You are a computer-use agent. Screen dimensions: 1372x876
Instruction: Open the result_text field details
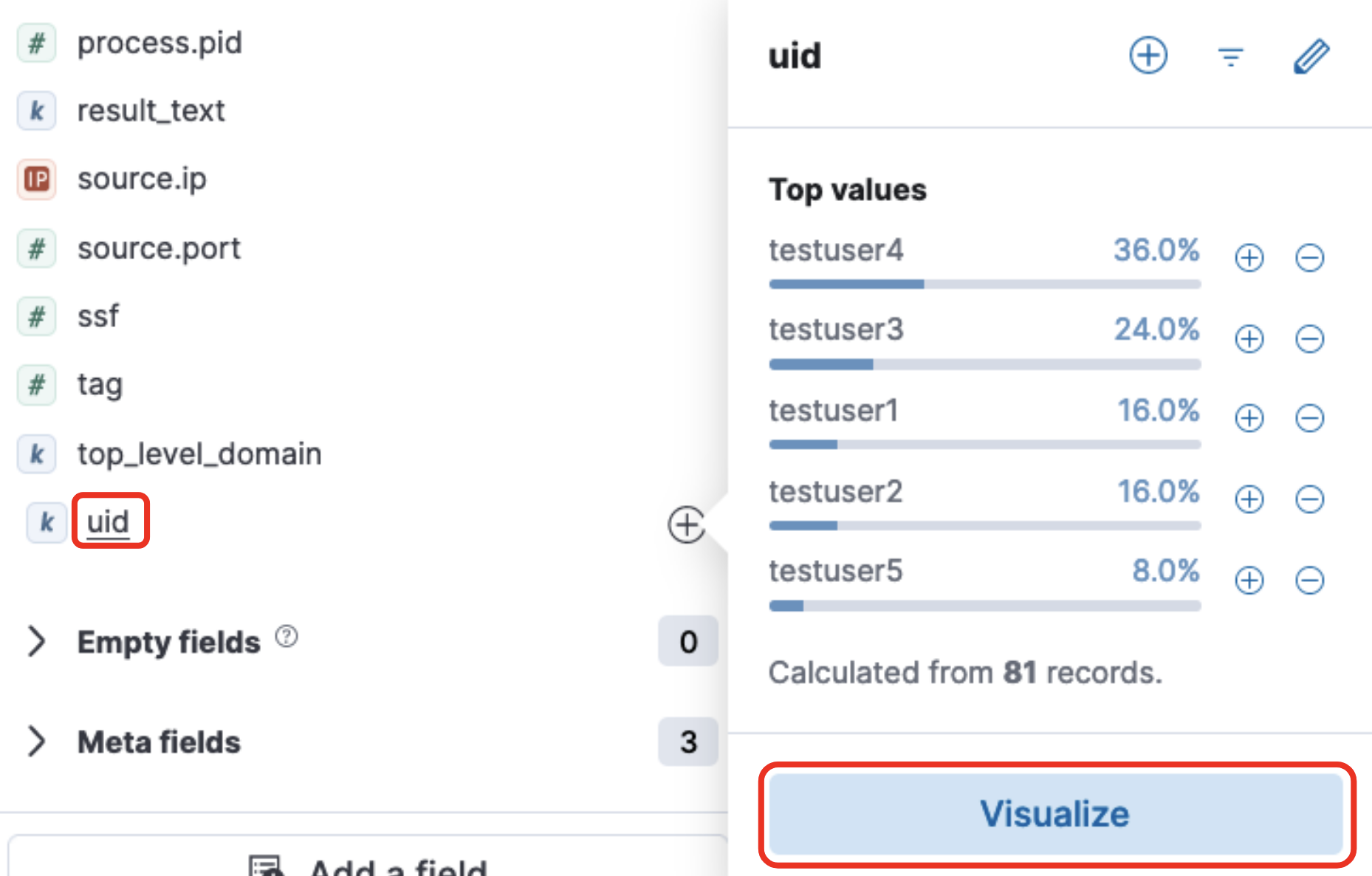[x=151, y=111]
